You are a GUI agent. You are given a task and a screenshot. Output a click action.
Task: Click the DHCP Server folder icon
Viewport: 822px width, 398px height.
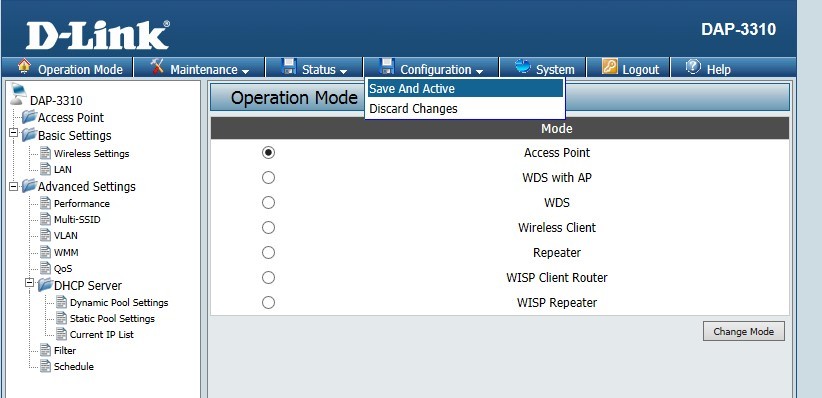point(46,285)
